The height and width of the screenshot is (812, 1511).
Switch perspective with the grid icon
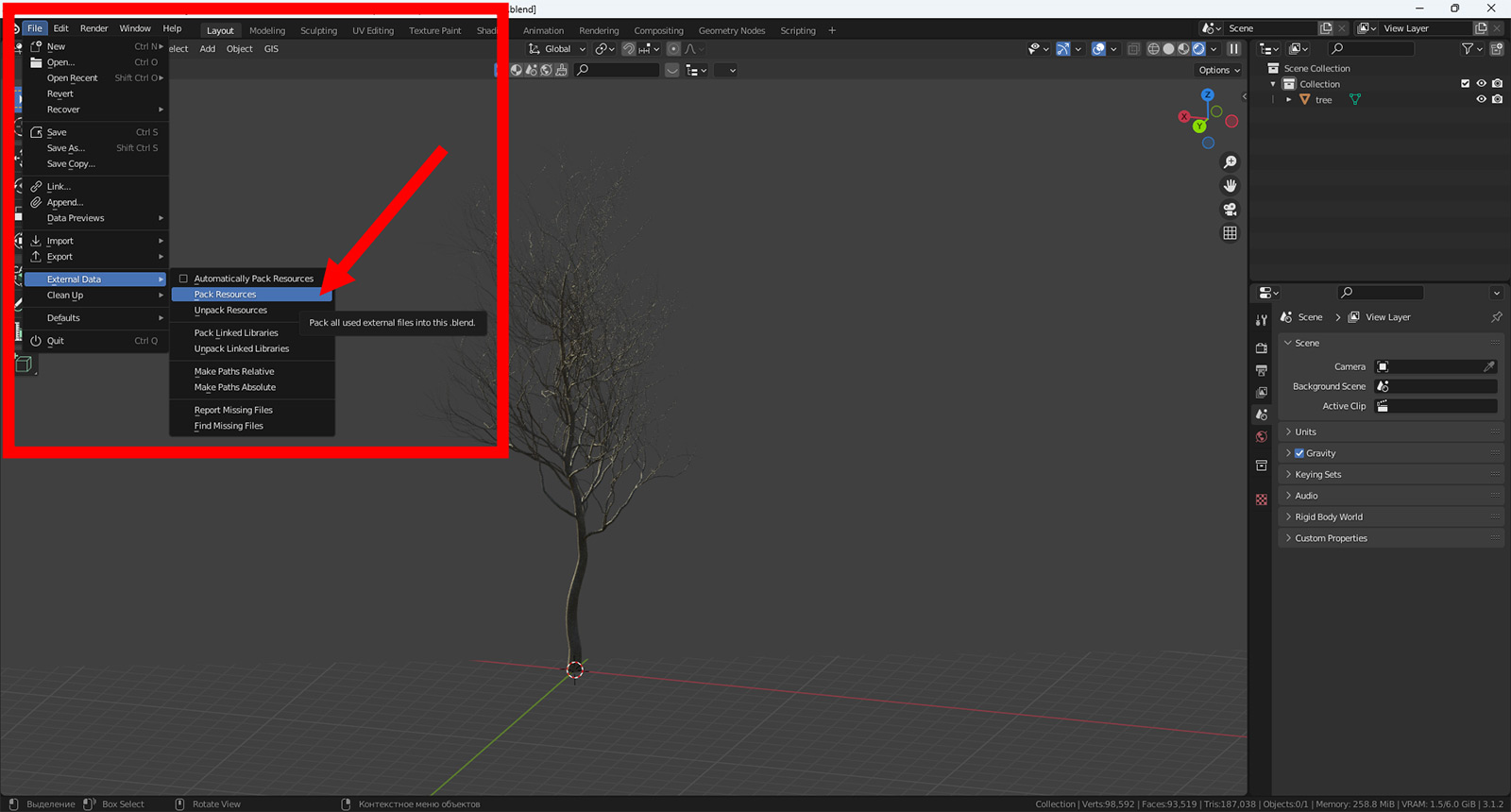(1230, 233)
